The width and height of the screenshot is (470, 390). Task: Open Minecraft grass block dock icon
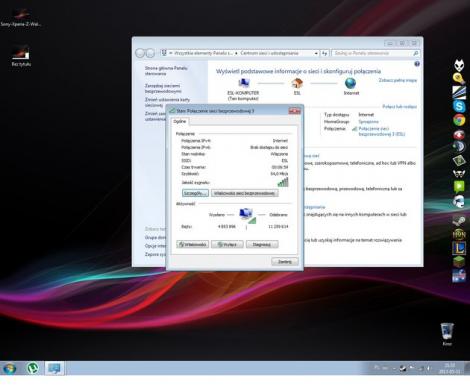(x=459, y=262)
